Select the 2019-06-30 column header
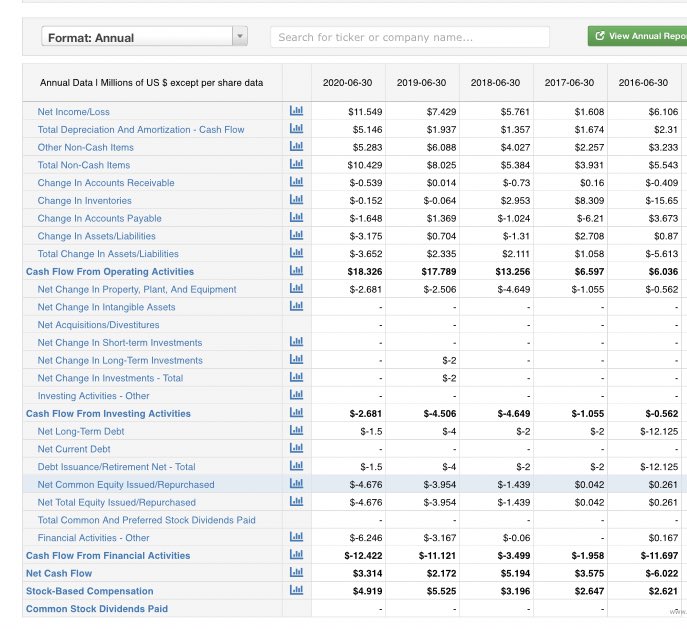 coord(421,83)
